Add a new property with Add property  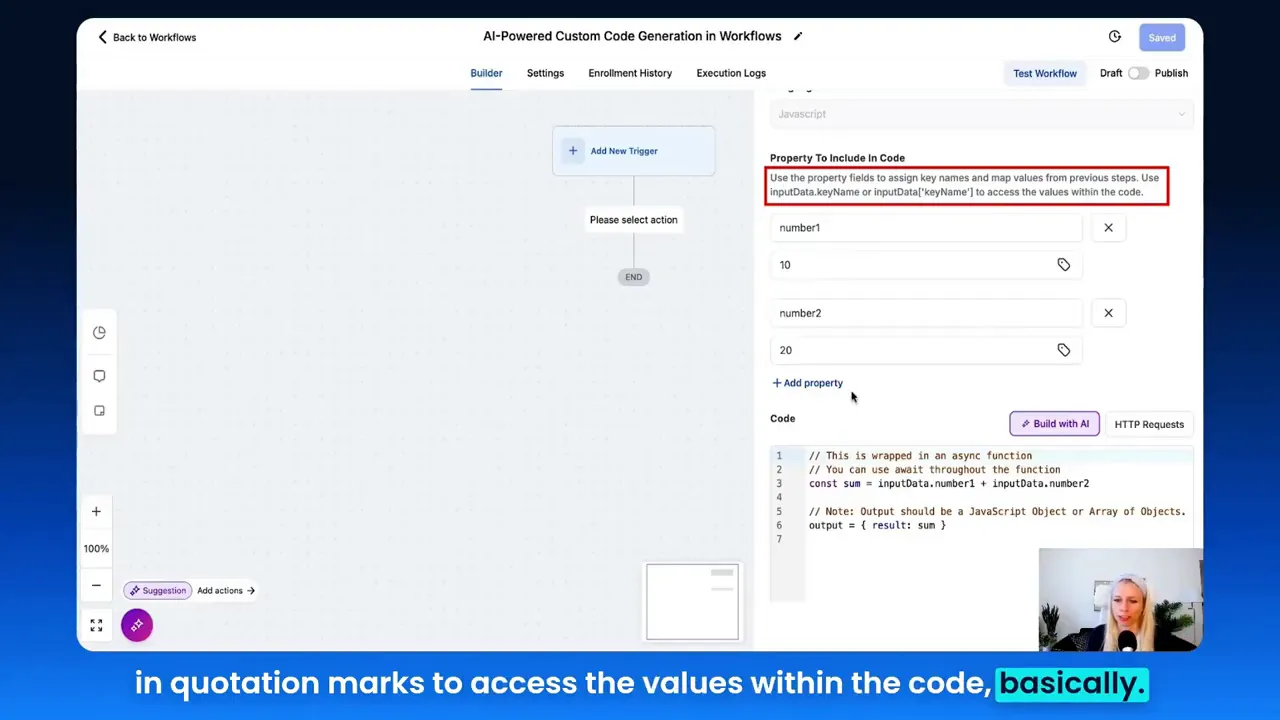(807, 383)
